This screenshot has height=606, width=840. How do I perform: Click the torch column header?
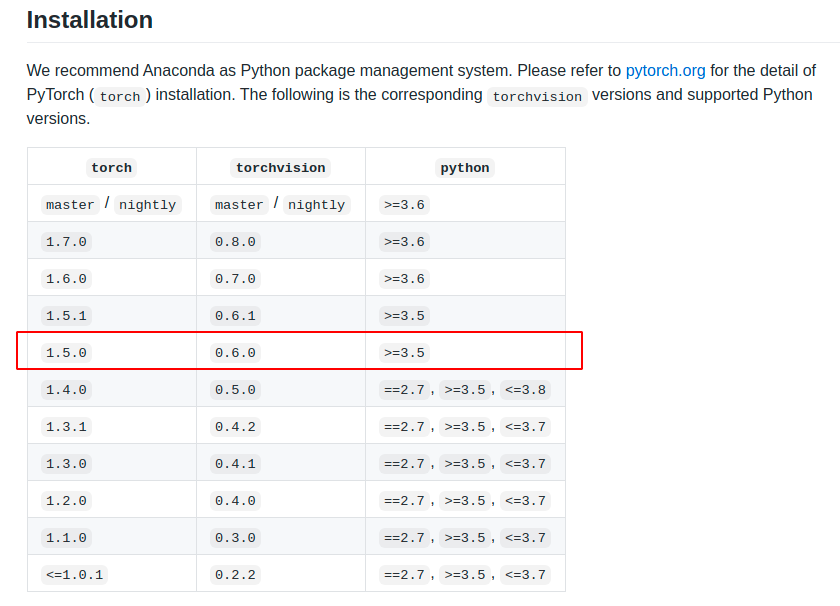pos(111,168)
